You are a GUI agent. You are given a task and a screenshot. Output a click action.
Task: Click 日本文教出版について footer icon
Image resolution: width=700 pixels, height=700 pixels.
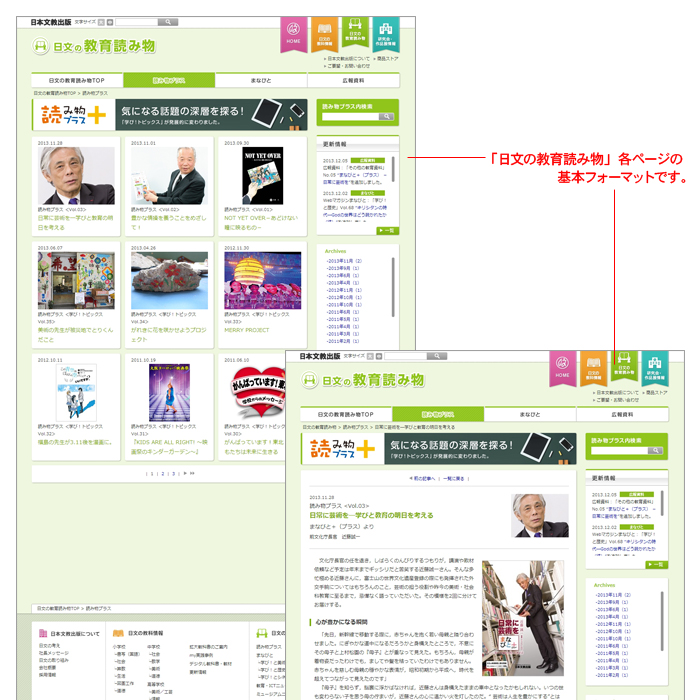[x=43, y=633]
